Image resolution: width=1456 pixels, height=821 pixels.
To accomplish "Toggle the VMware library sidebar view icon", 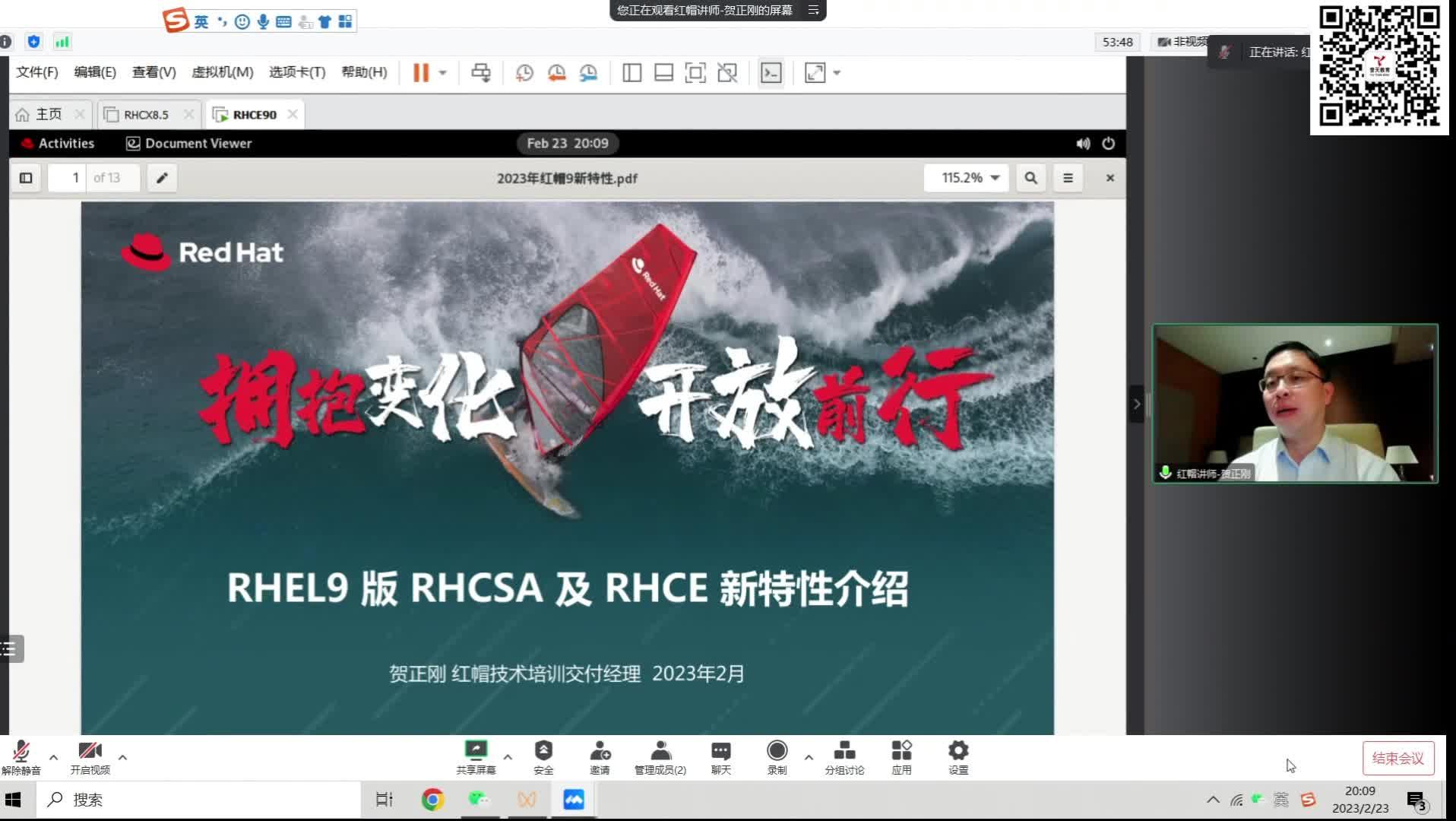I will (x=632, y=73).
